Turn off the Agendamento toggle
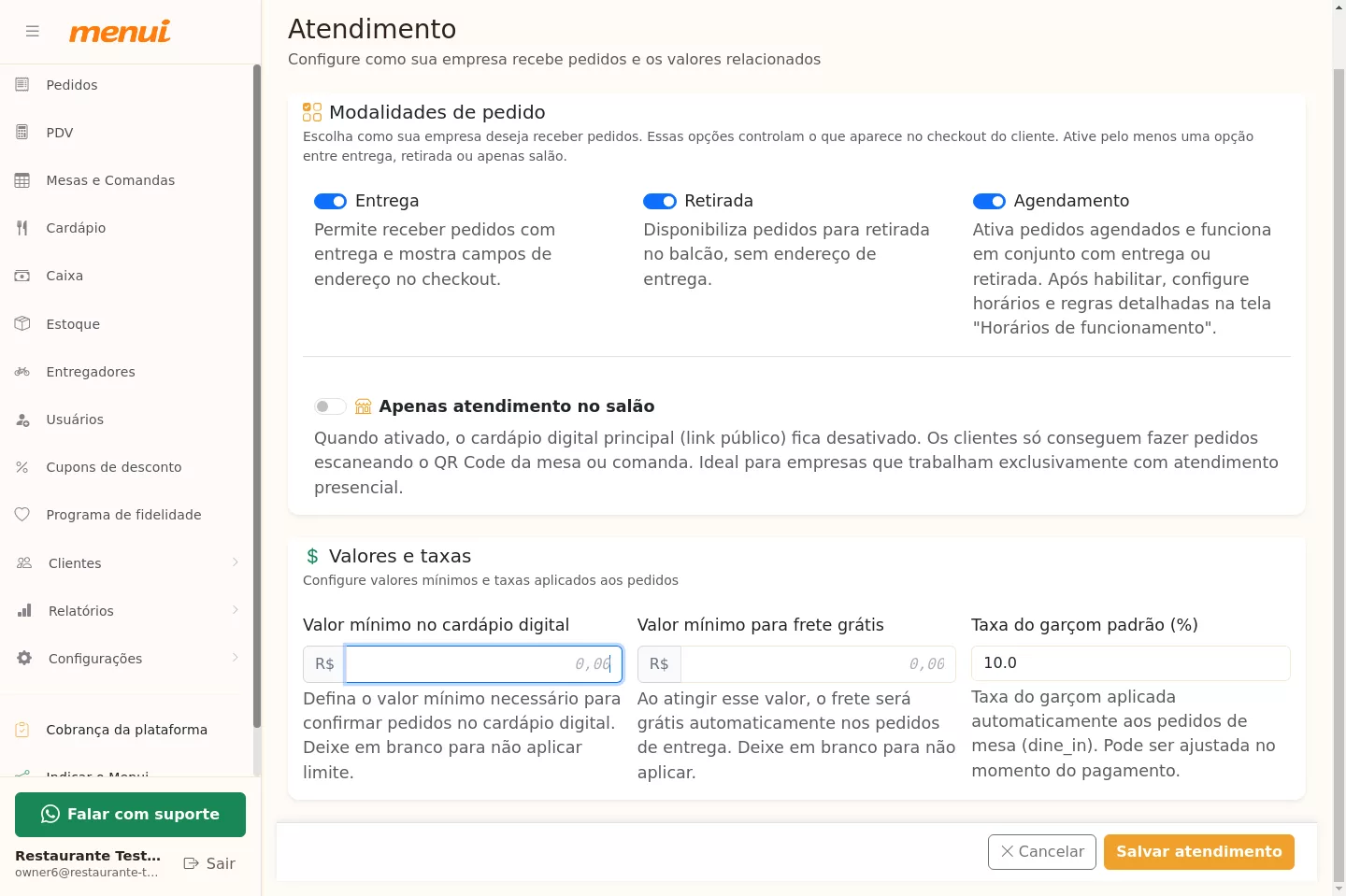The height and width of the screenshot is (896, 1346). click(x=990, y=201)
